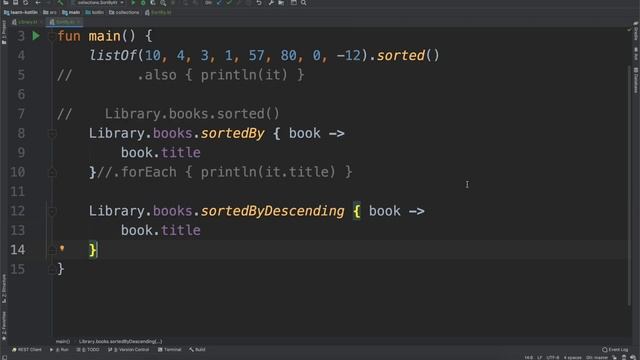
Task: Open the TODO tool window
Action: coord(88,350)
